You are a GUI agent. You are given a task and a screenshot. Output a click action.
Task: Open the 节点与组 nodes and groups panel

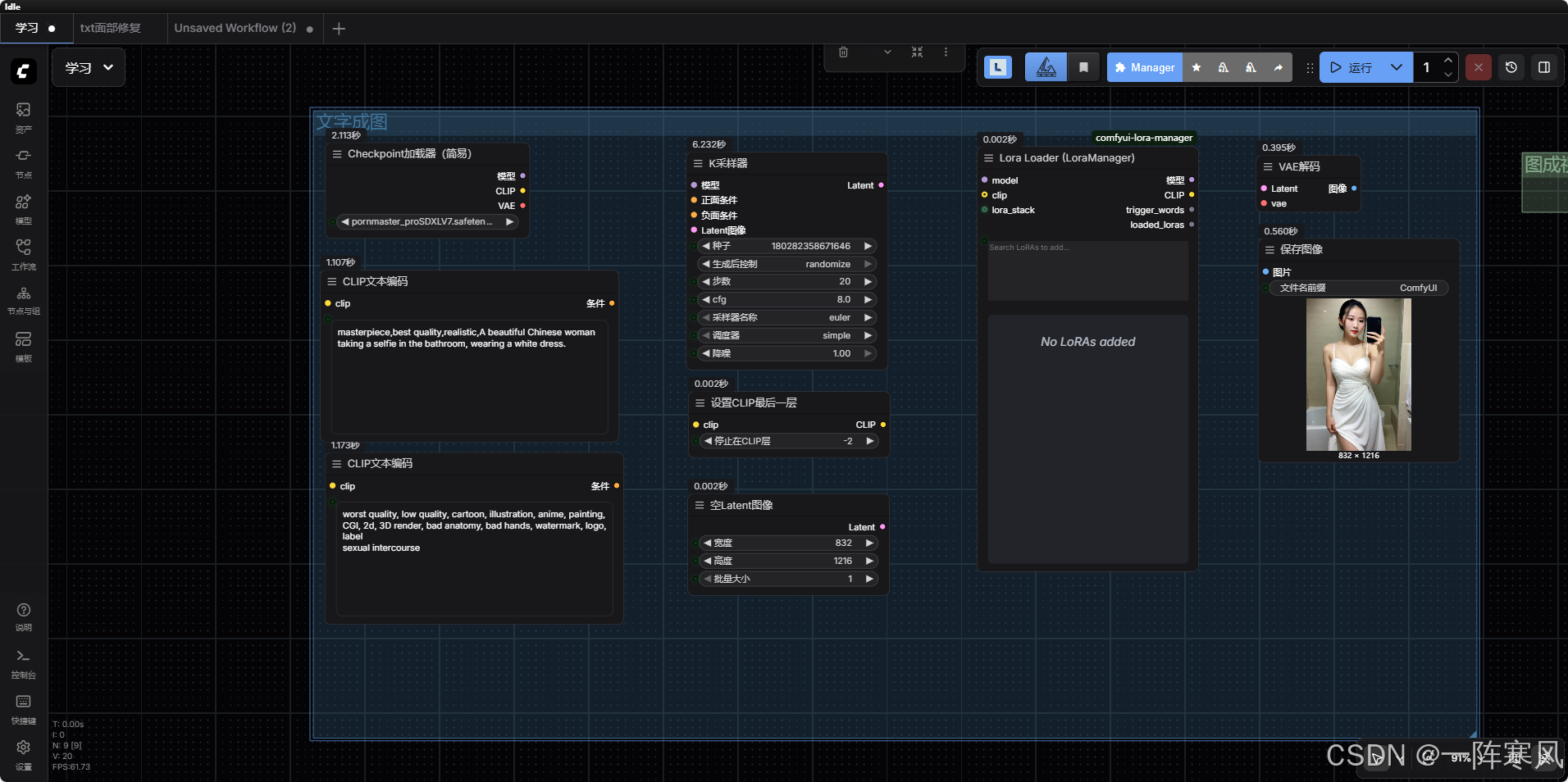point(24,300)
